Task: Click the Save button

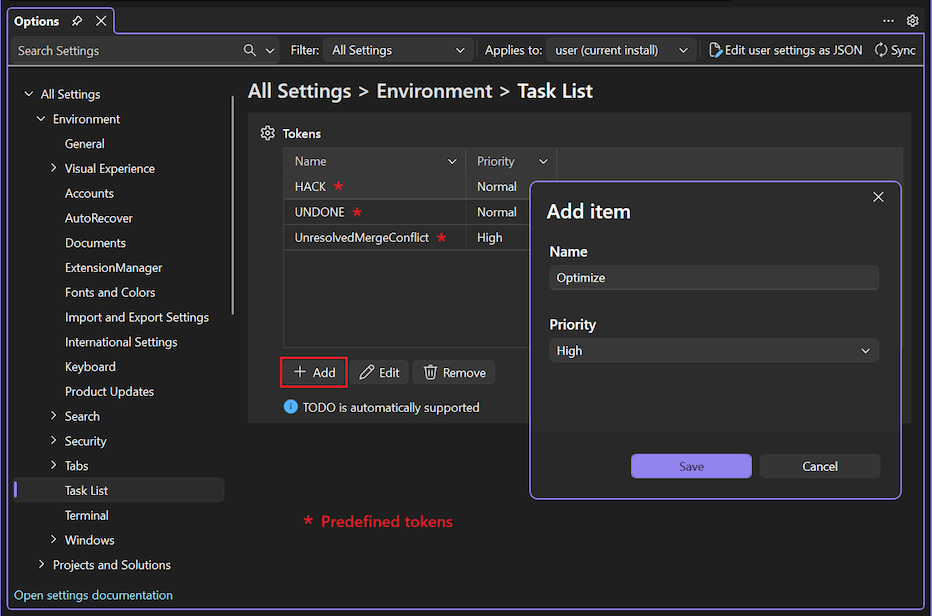Action: click(x=691, y=466)
